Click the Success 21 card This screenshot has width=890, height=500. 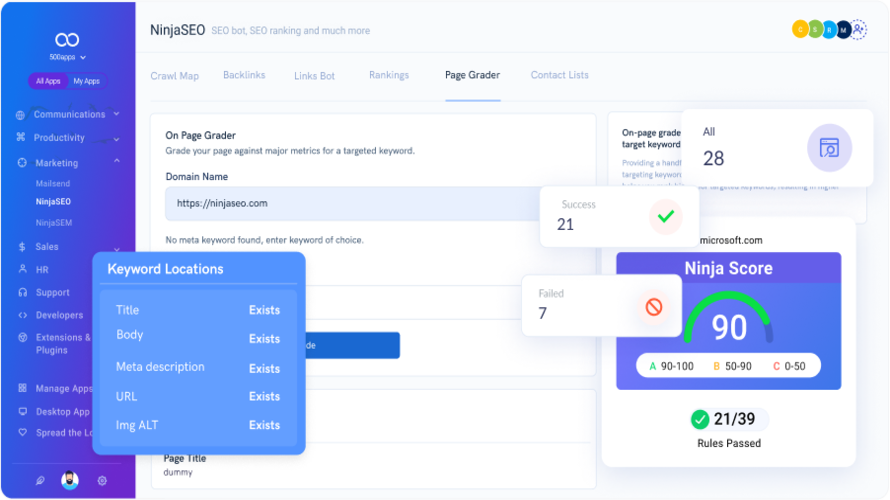[x=619, y=216]
